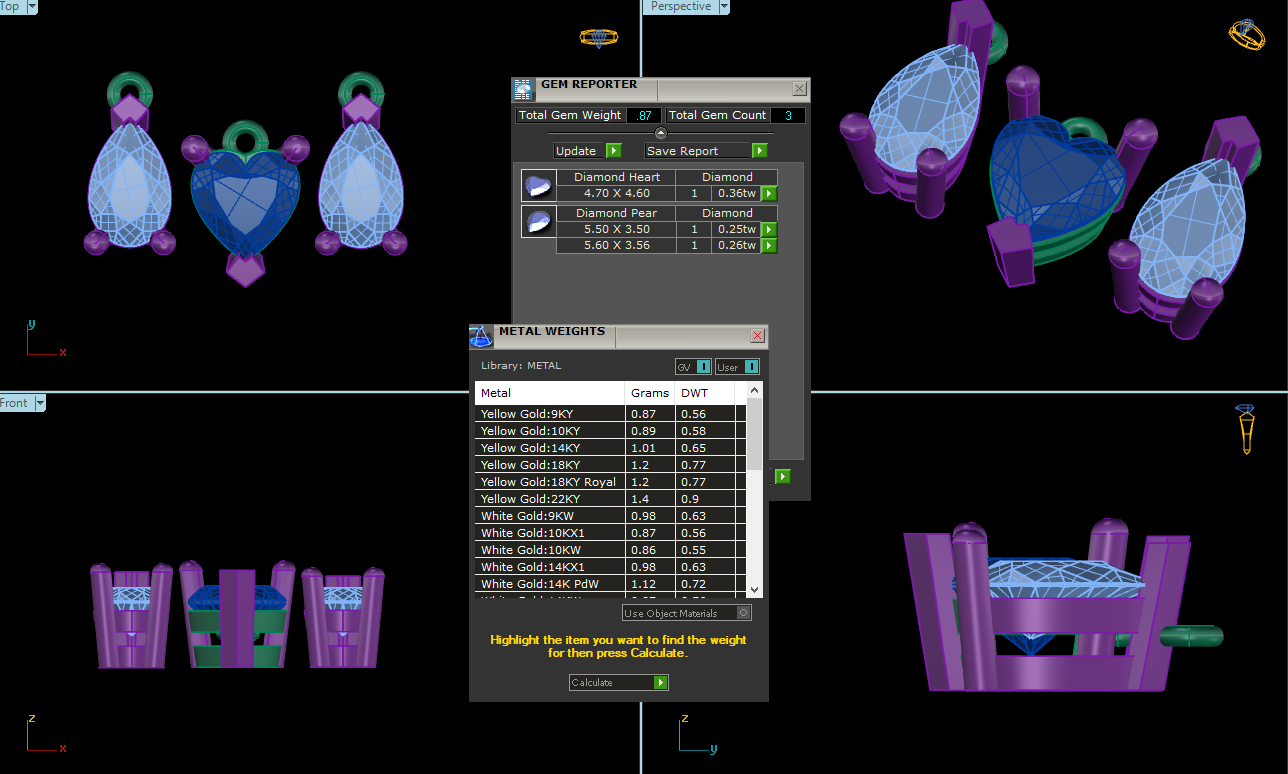Enable Use Object Materials option

coord(743,613)
